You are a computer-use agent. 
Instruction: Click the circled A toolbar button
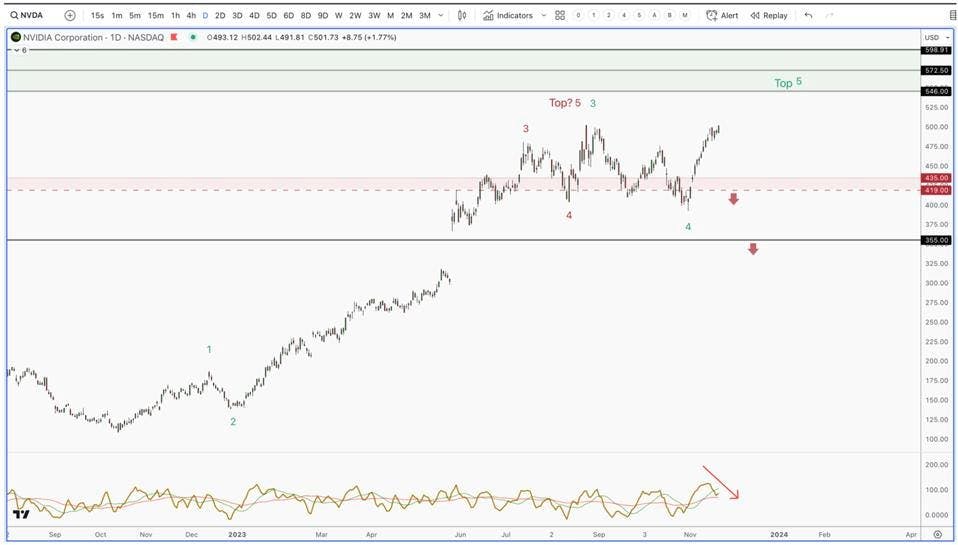tap(654, 15)
